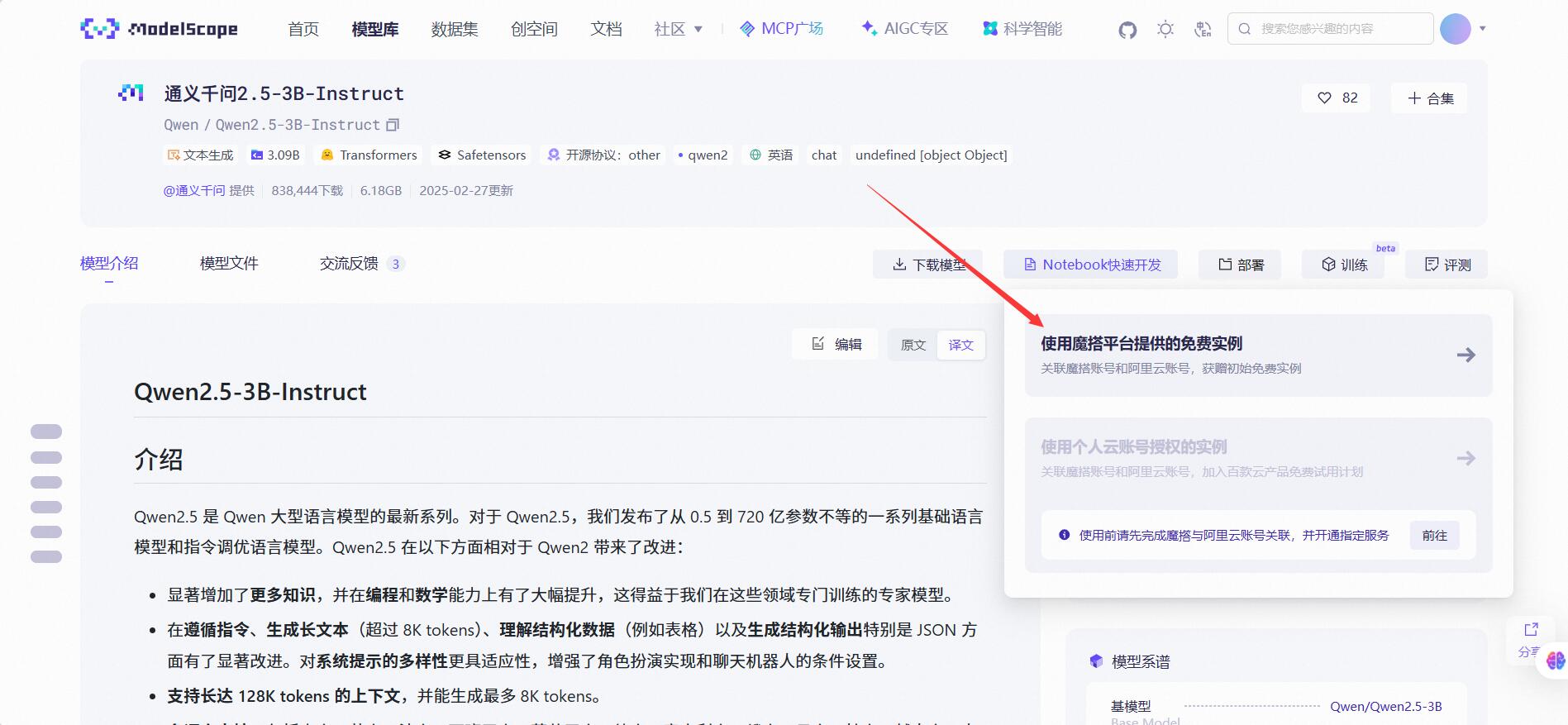Click the ModelScope logo
This screenshot has width=1568, height=725.
pos(159,29)
